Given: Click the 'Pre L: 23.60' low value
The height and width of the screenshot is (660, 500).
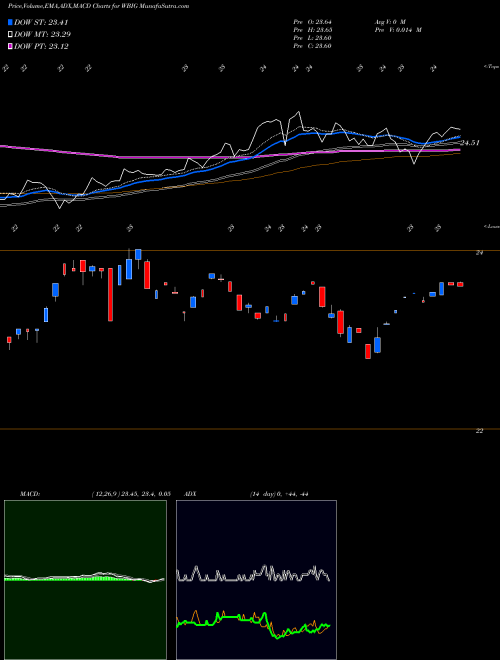Looking at the screenshot, I should pyautogui.click(x=313, y=38).
